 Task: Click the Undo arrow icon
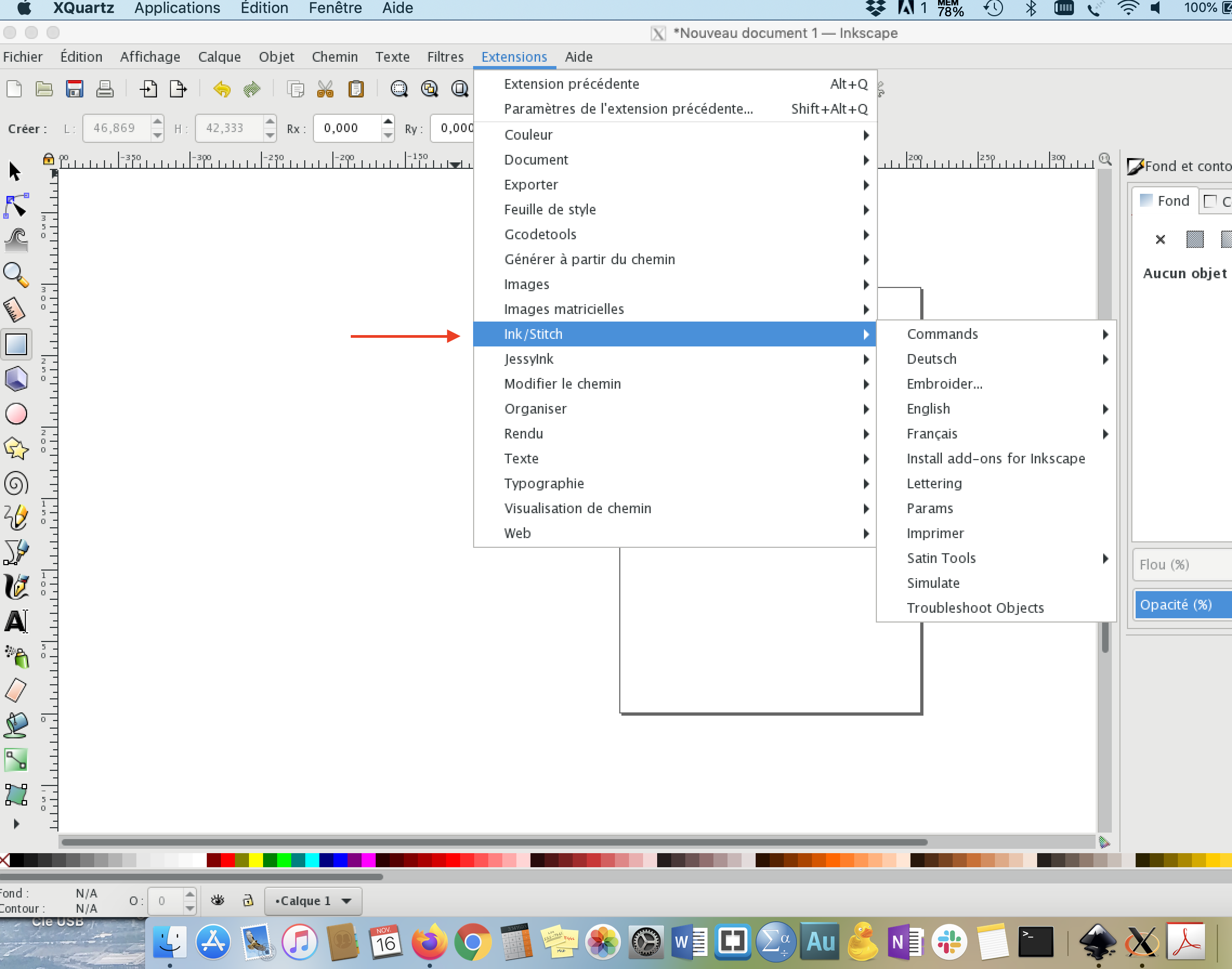[222, 89]
